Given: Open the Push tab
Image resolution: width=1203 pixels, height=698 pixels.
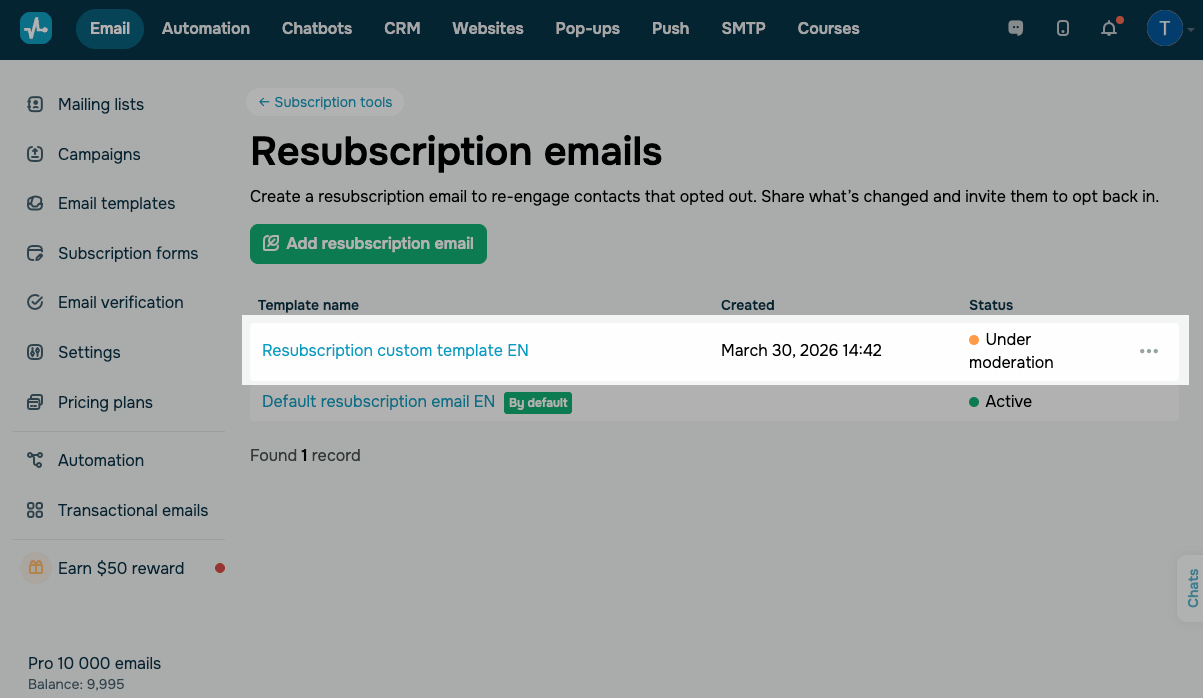Looking at the screenshot, I should point(670,28).
